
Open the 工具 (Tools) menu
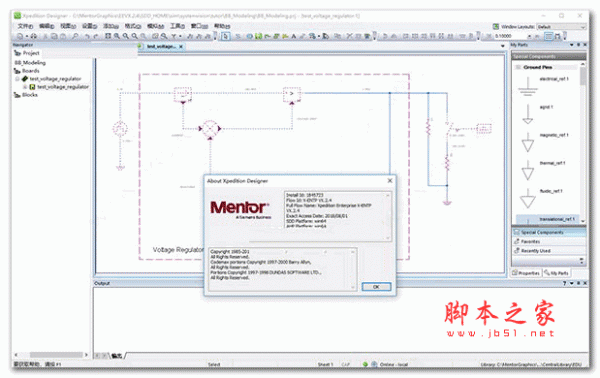(x=177, y=26)
